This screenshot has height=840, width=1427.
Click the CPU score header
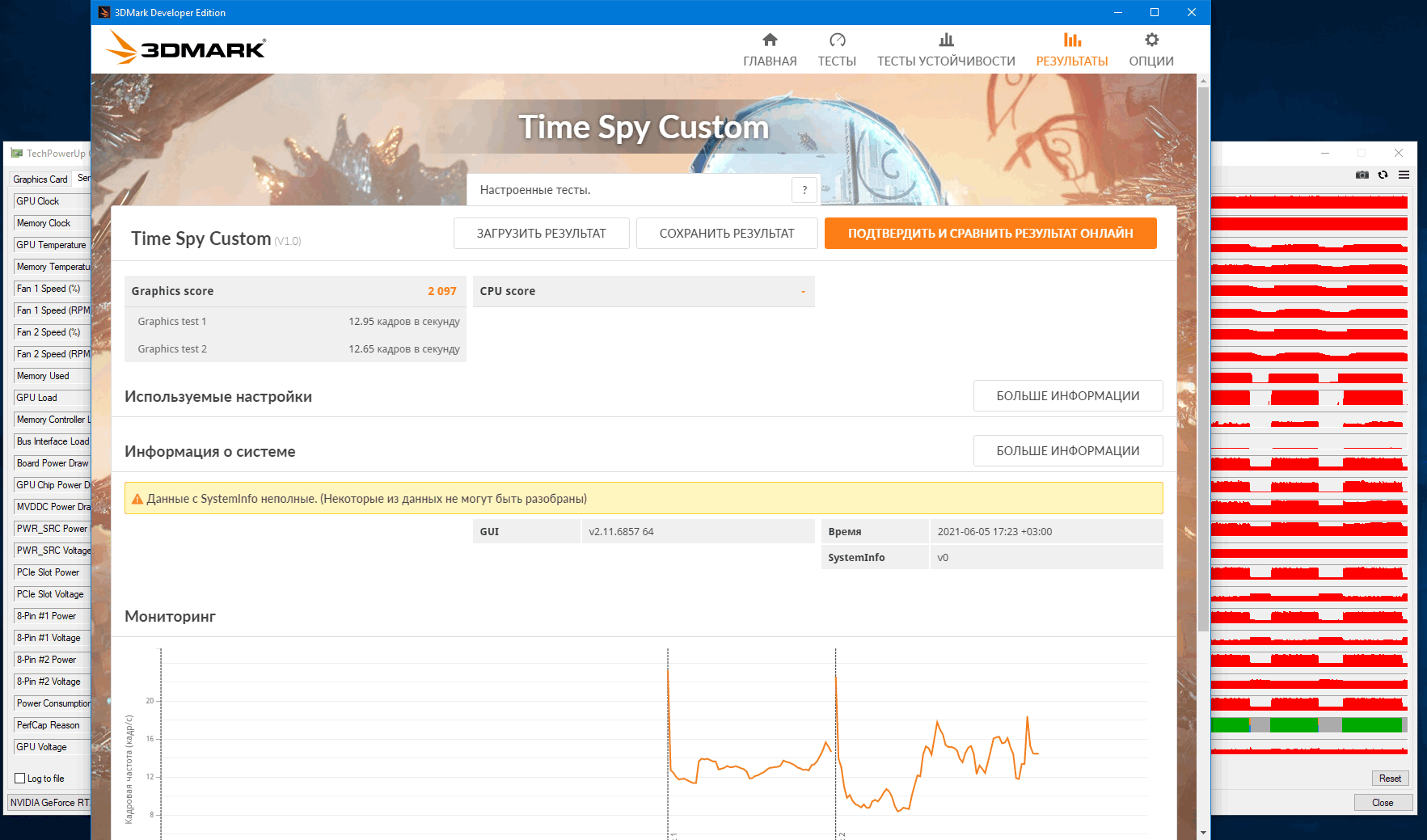click(644, 291)
